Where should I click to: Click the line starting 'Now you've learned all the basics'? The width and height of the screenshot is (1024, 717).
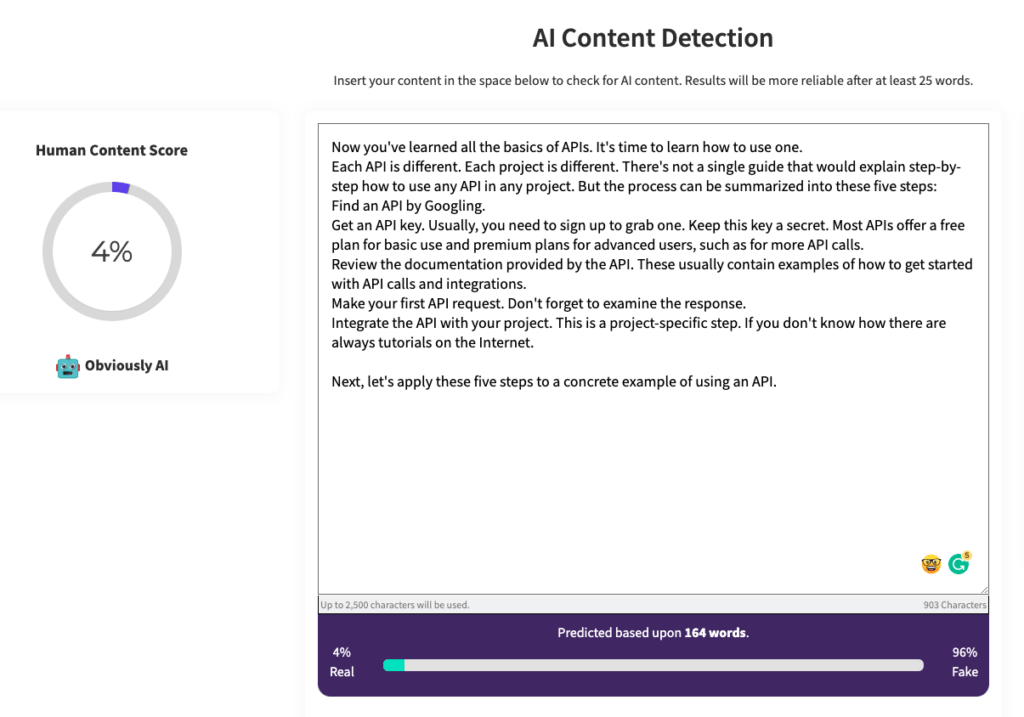click(567, 147)
